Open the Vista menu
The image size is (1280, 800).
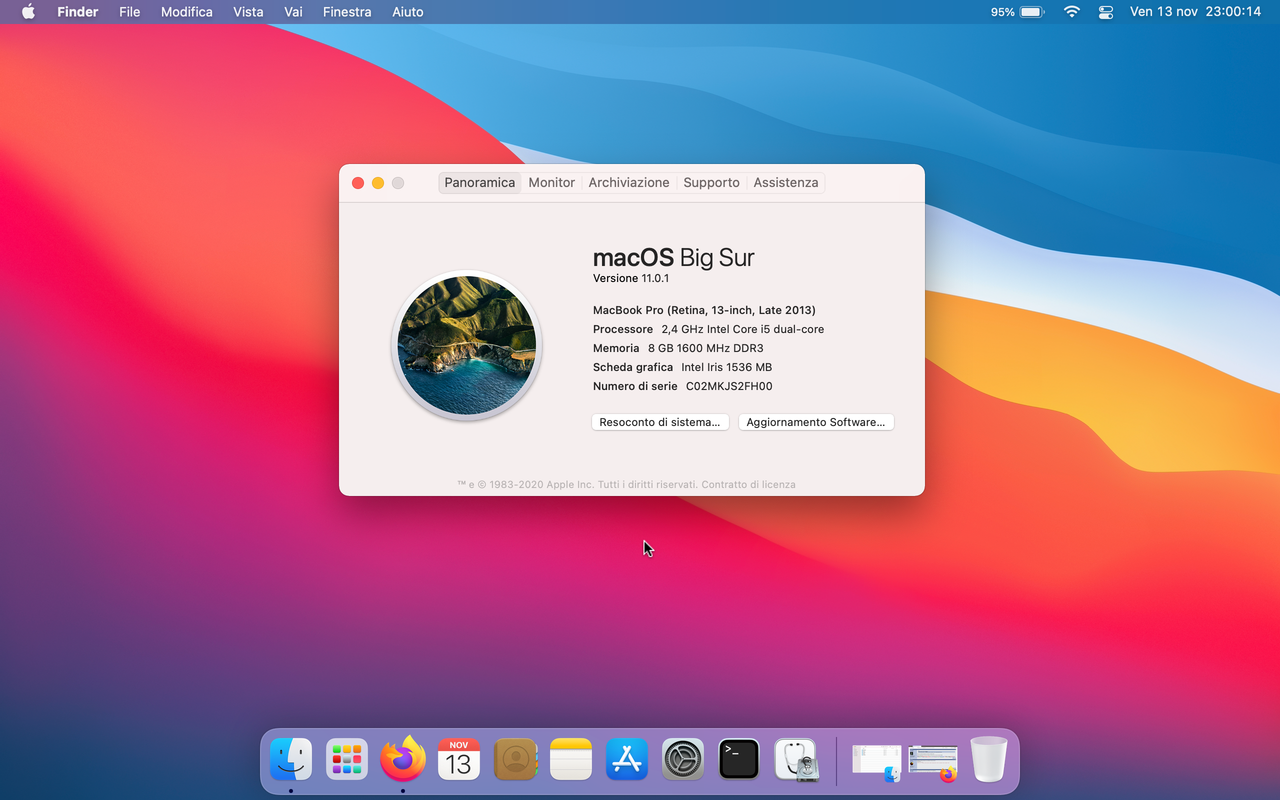248,12
